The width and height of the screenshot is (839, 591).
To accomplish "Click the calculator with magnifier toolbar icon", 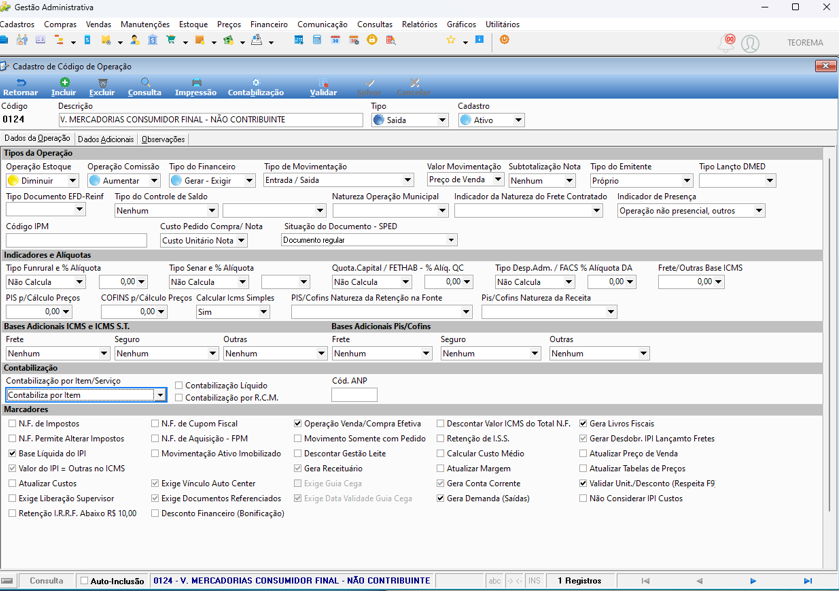I will pos(391,40).
